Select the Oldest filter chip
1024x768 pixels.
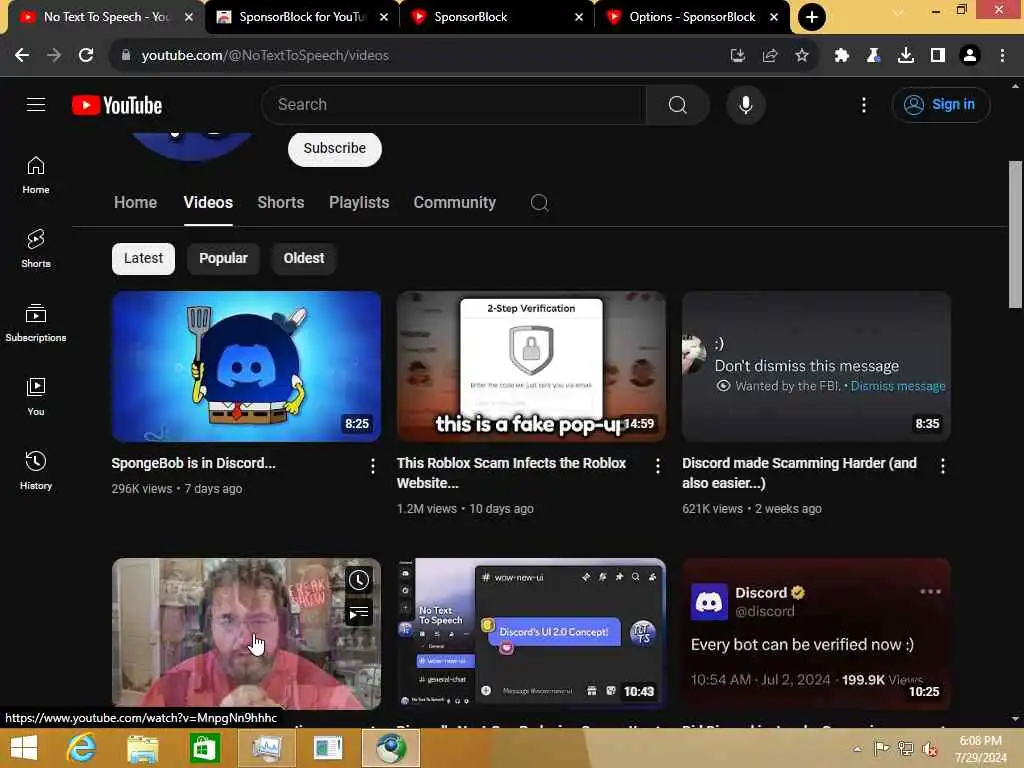[x=304, y=259]
